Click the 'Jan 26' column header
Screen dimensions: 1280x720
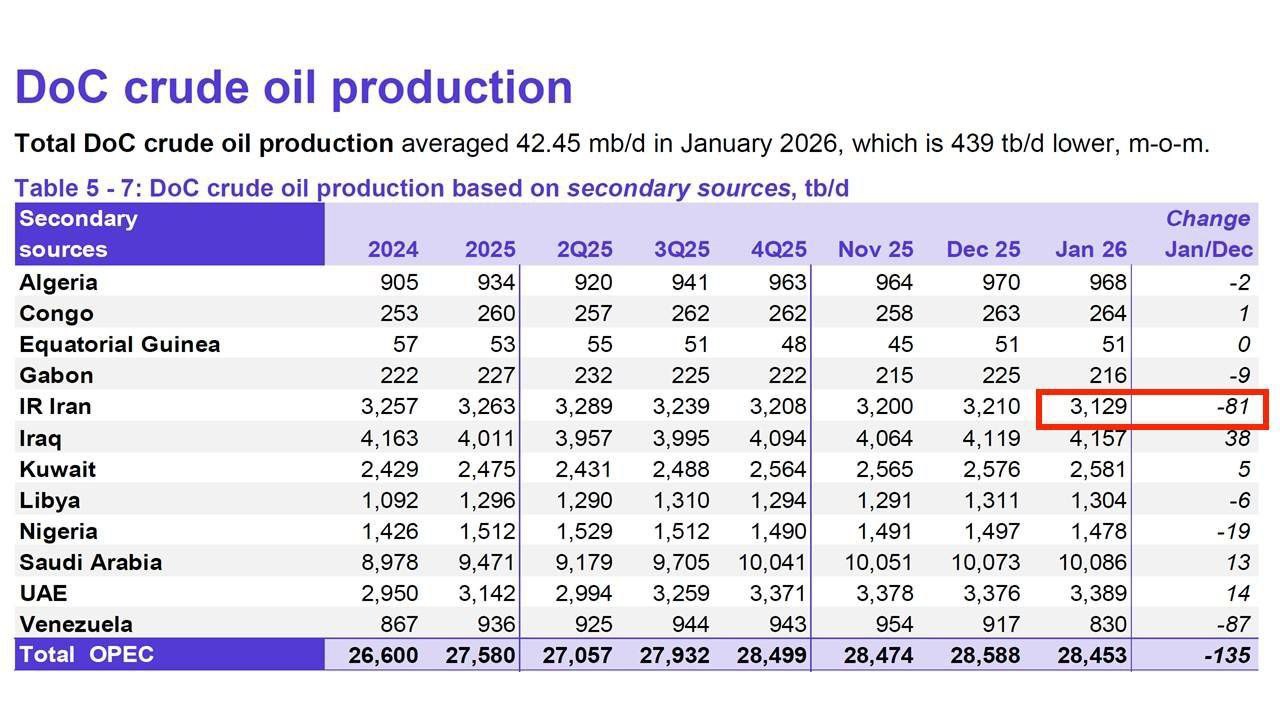[x=1090, y=249]
